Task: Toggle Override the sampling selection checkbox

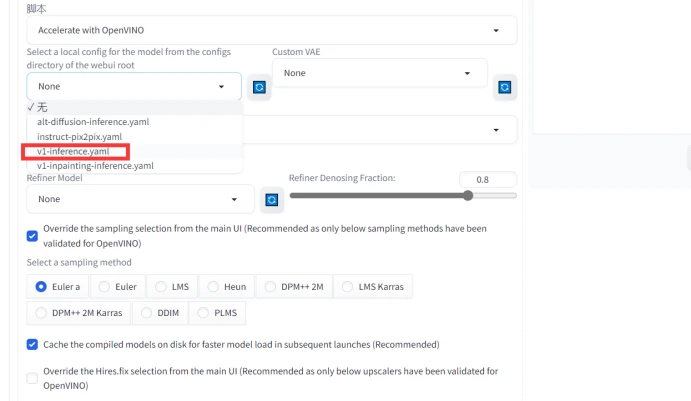Action: [x=33, y=236]
